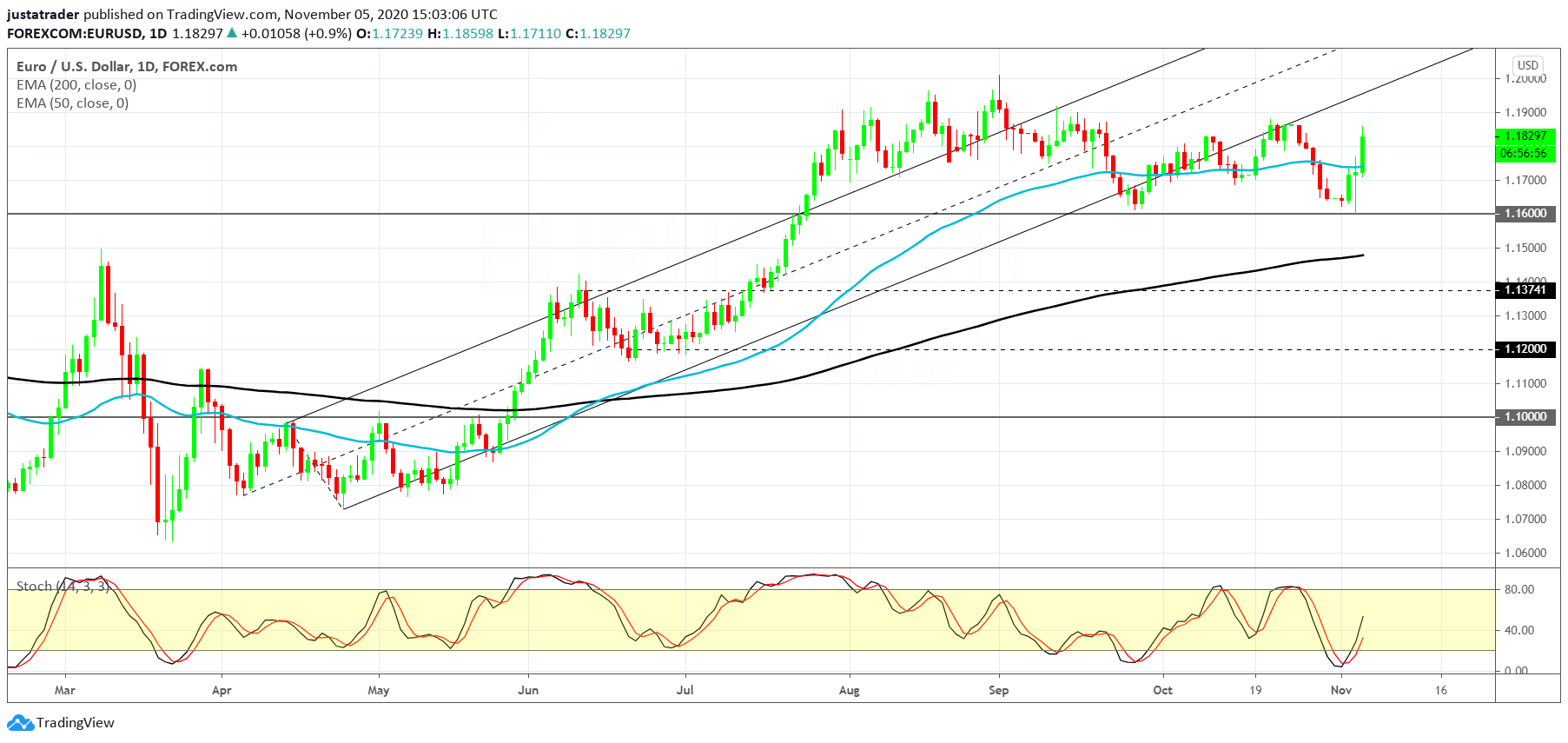Click the TradingView wordmark beside the bottom logo

click(76, 723)
